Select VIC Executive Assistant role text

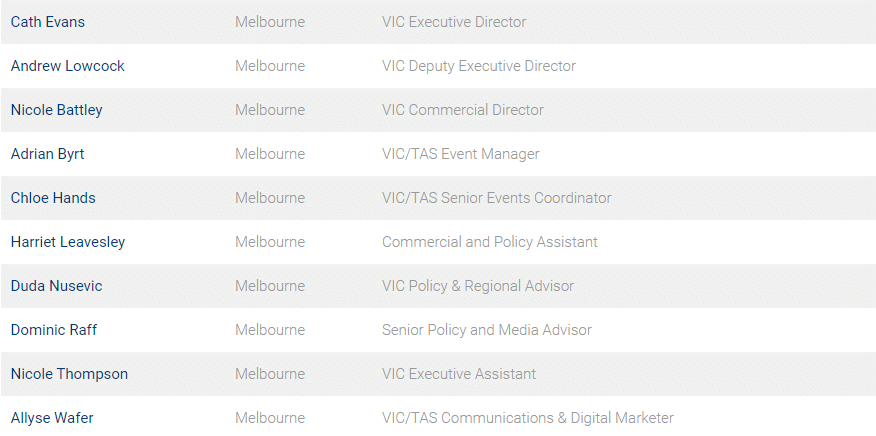point(459,374)
